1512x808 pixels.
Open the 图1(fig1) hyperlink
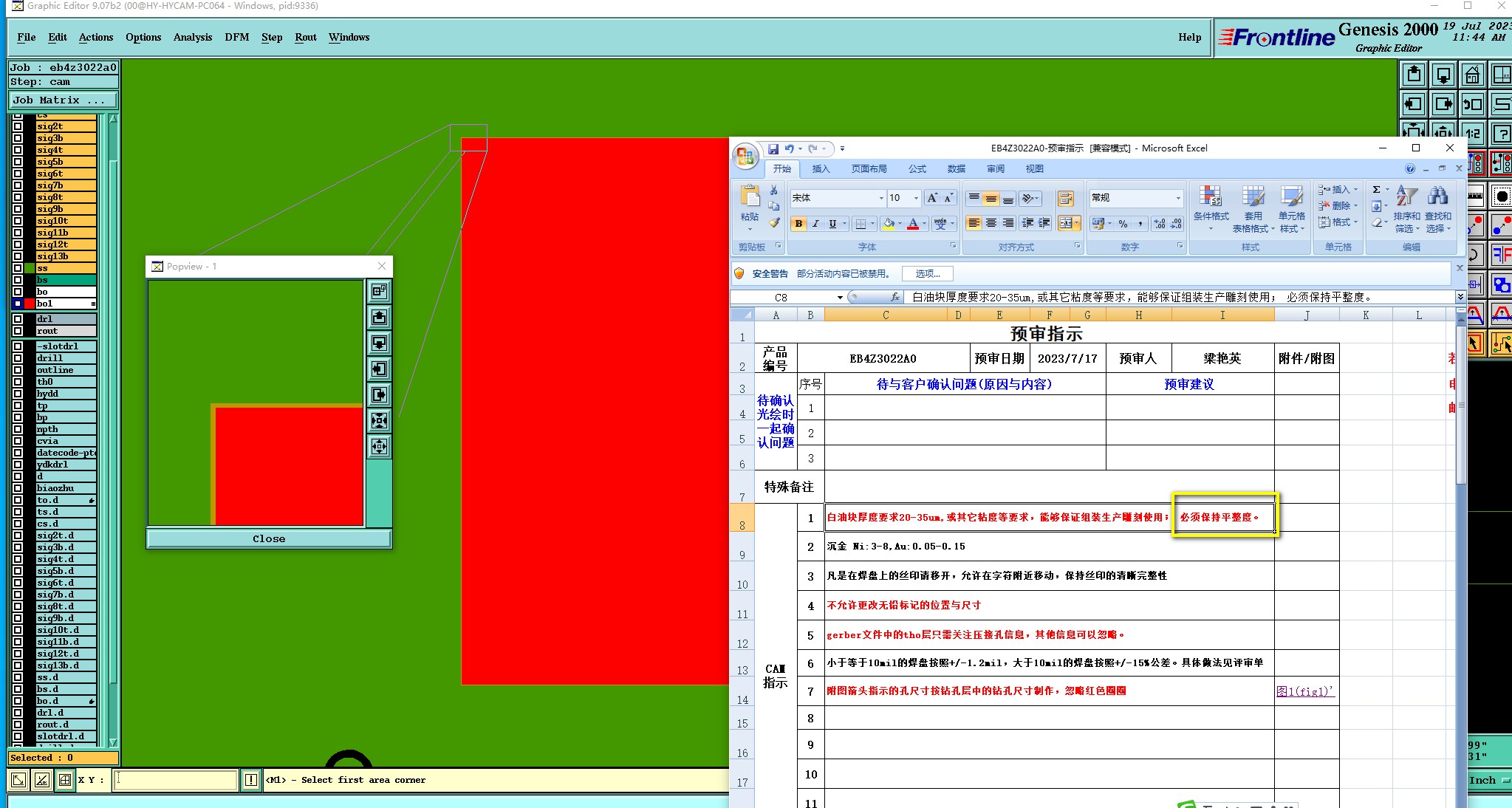[1304, 691]
